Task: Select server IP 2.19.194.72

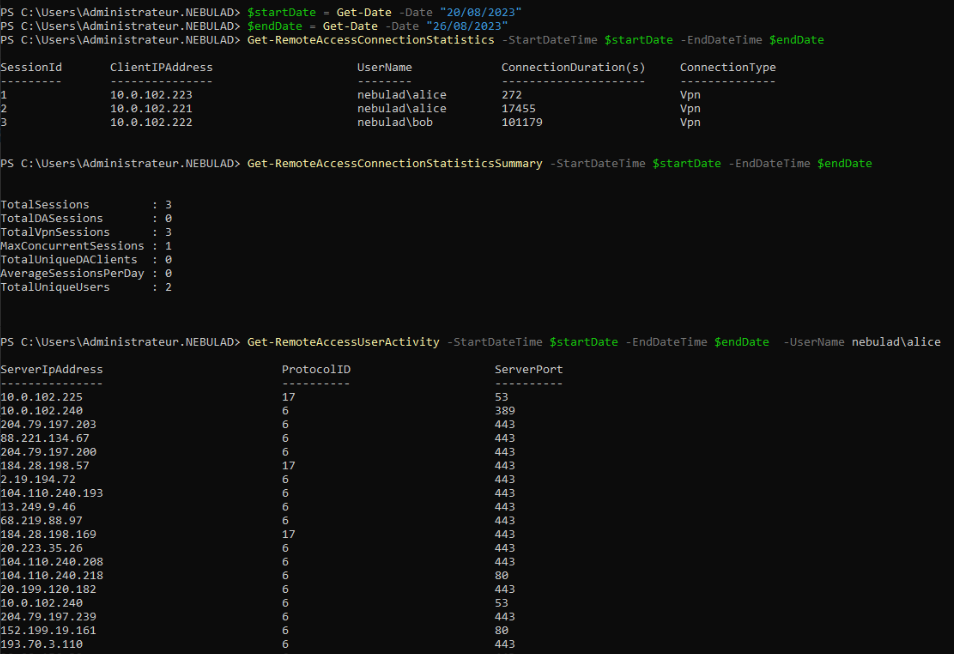Action: 38,479
